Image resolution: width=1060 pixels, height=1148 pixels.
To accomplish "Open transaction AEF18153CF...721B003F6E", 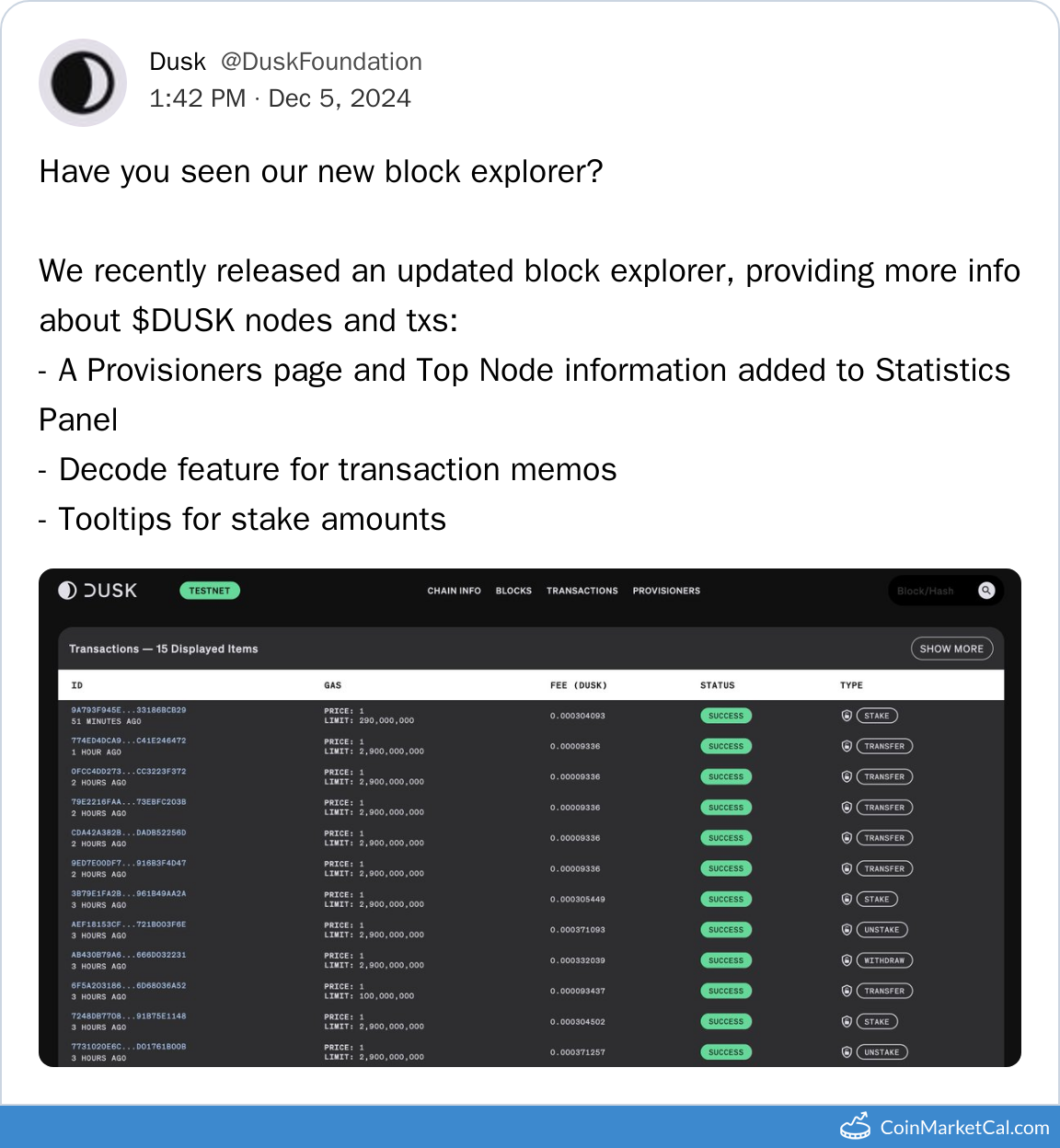I will pyautogui.click(x=129, y=924).
